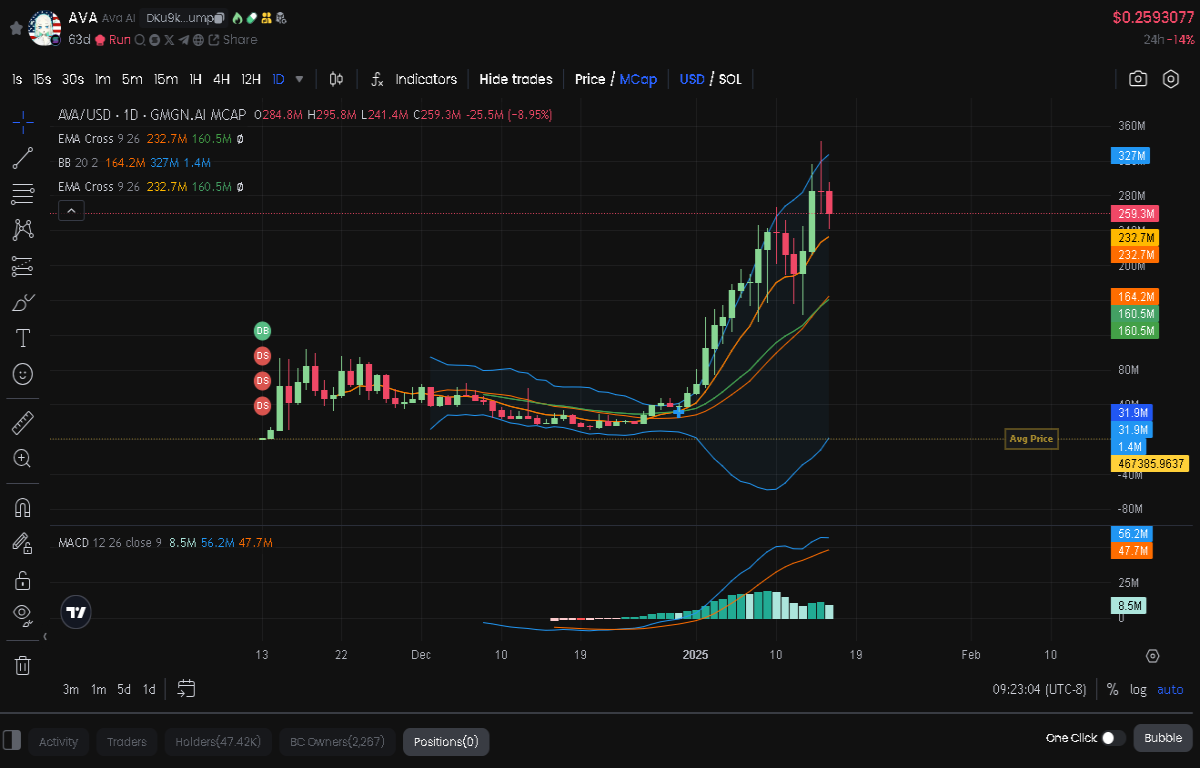
Task: Toggle log scale
Action: 1138,689
